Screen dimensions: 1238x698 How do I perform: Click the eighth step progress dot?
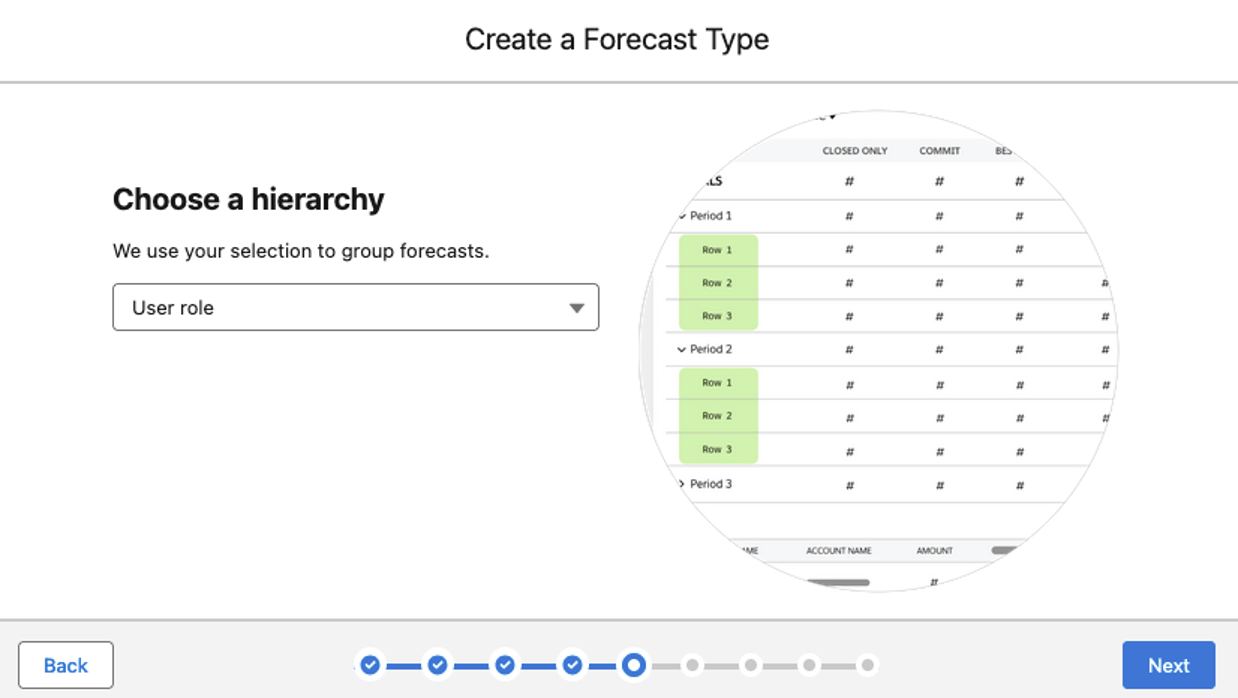(809, 665)
